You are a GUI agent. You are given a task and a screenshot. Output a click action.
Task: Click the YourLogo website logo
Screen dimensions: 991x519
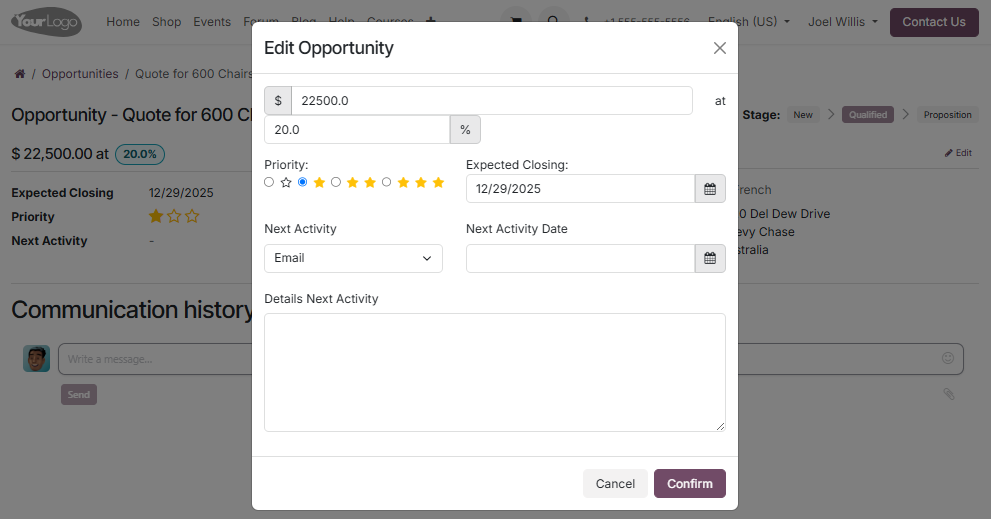46,22
